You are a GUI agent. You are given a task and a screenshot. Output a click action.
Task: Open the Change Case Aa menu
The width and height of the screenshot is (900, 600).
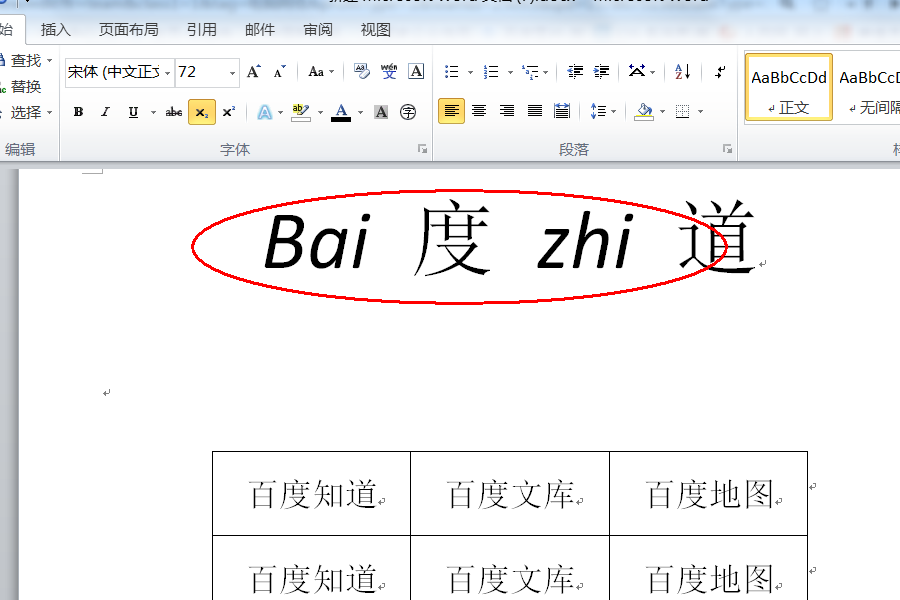321,72
